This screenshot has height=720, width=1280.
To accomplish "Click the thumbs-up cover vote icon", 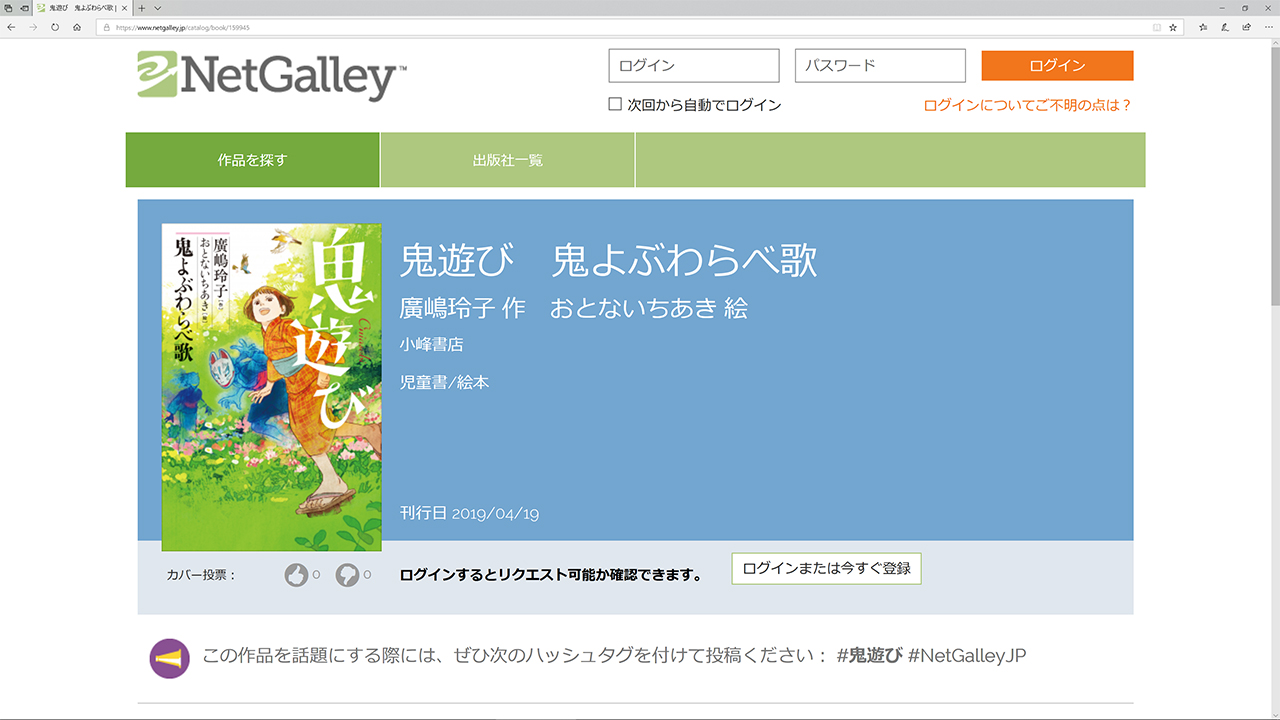I will pos(296,575).
